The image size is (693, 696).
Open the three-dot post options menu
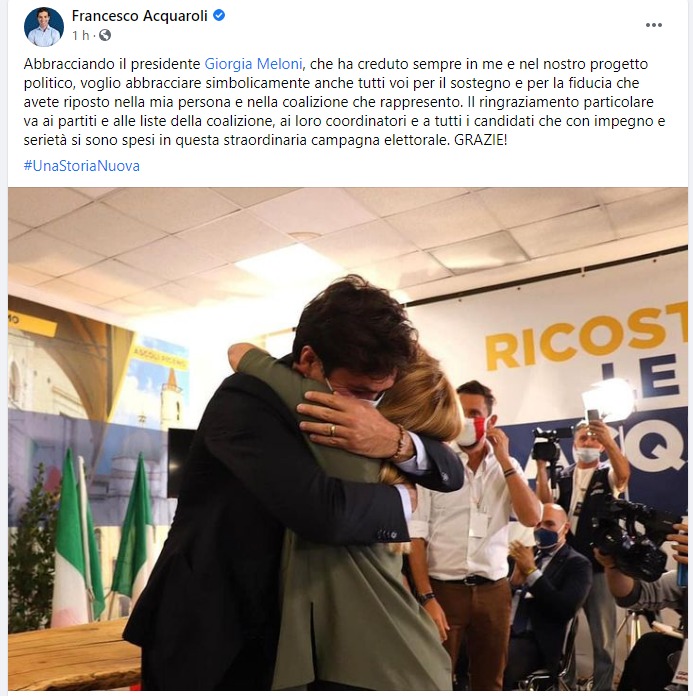click(x=653, y=25)
